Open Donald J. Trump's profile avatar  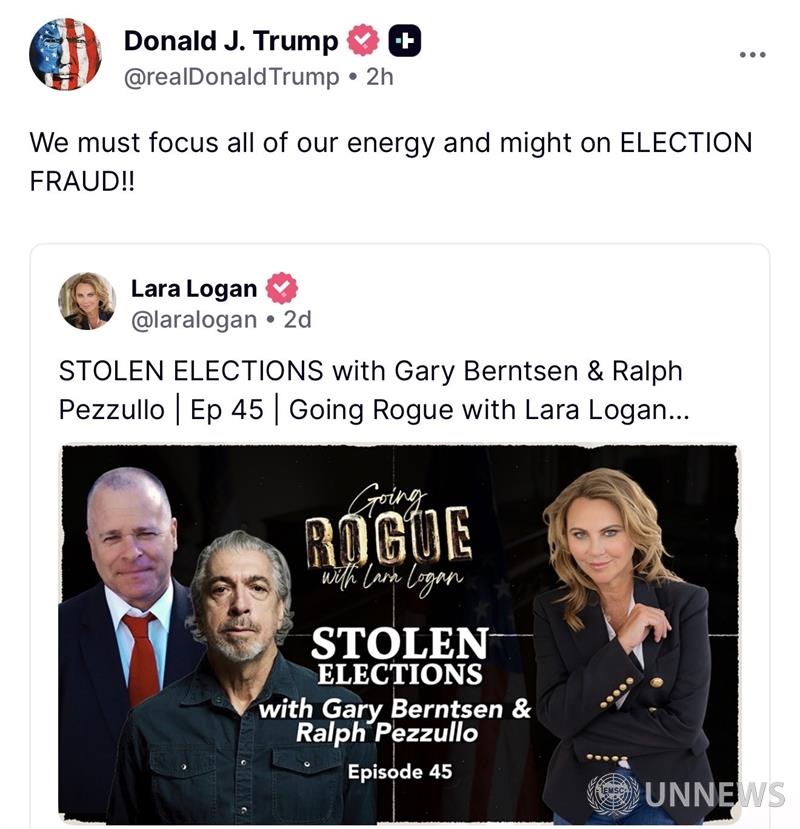65,54
